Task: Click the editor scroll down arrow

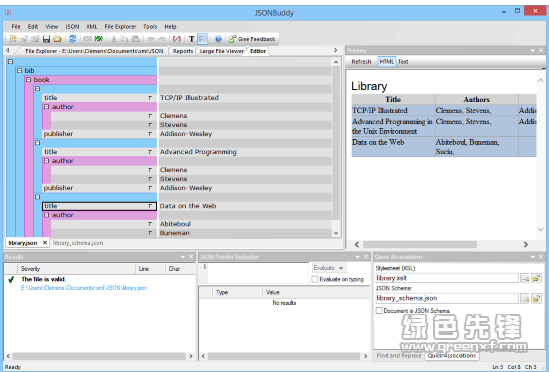Action: (336, 233)
